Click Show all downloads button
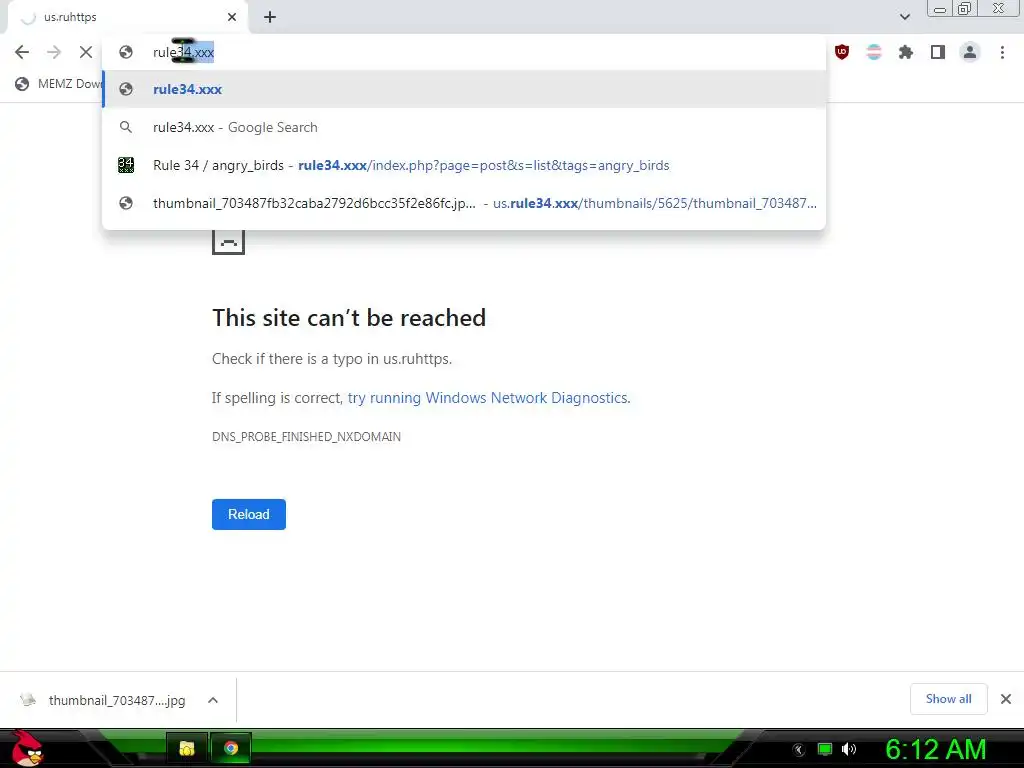Viewport: 1024px width, 768px height. (x=948, y=699)
